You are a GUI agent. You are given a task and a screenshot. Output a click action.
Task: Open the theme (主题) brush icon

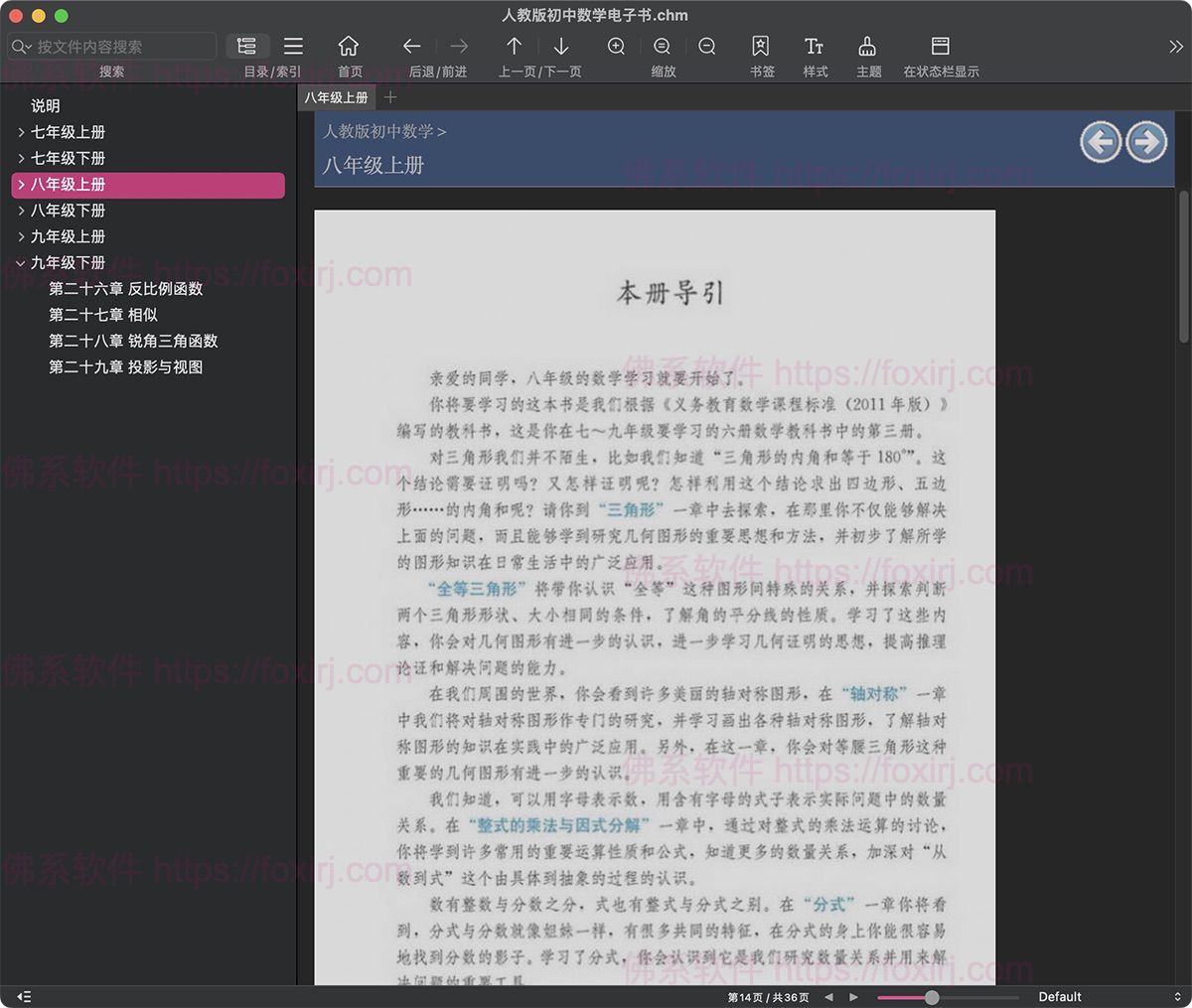pyautogui.click(x=867, y=47)
